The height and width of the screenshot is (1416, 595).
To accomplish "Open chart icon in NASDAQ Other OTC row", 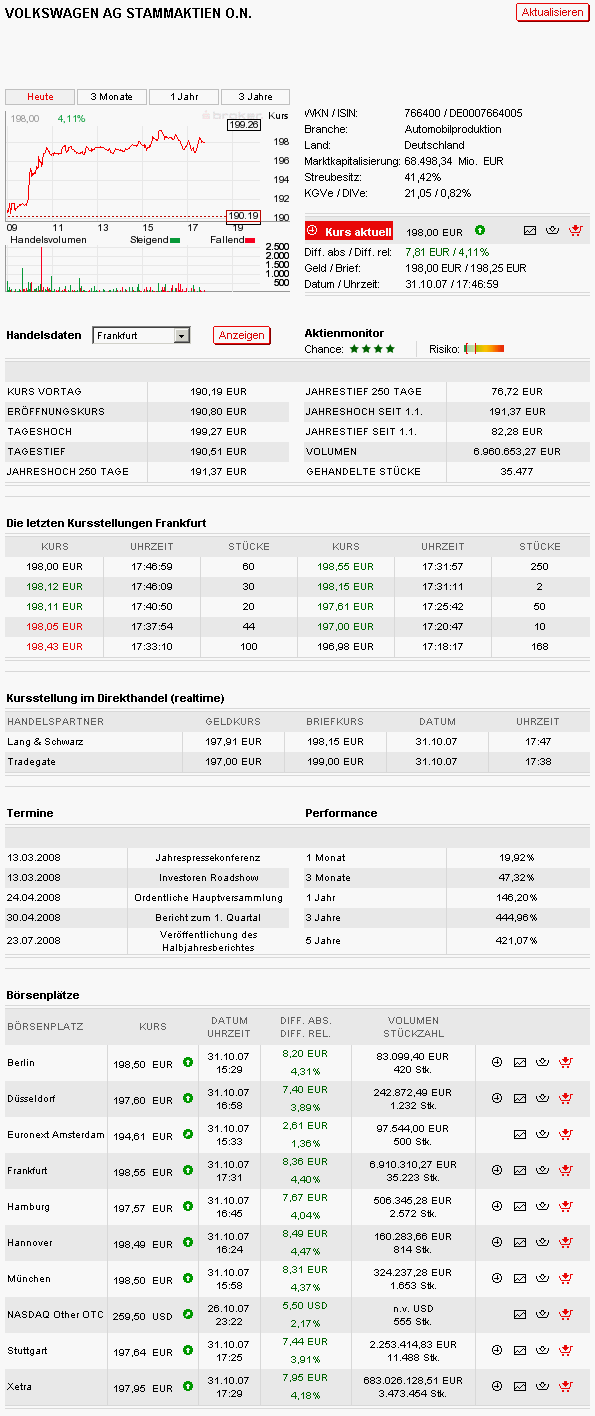I will (520, 1315).
